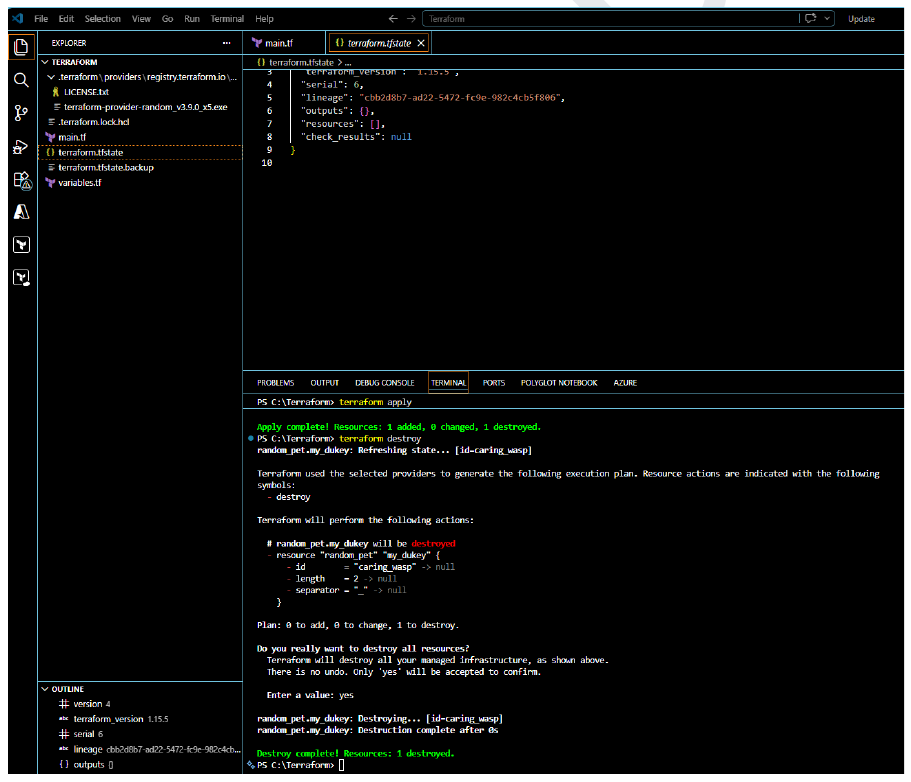Go forward with the right arrow
This screenshot has width=911, height=782.
411,19
